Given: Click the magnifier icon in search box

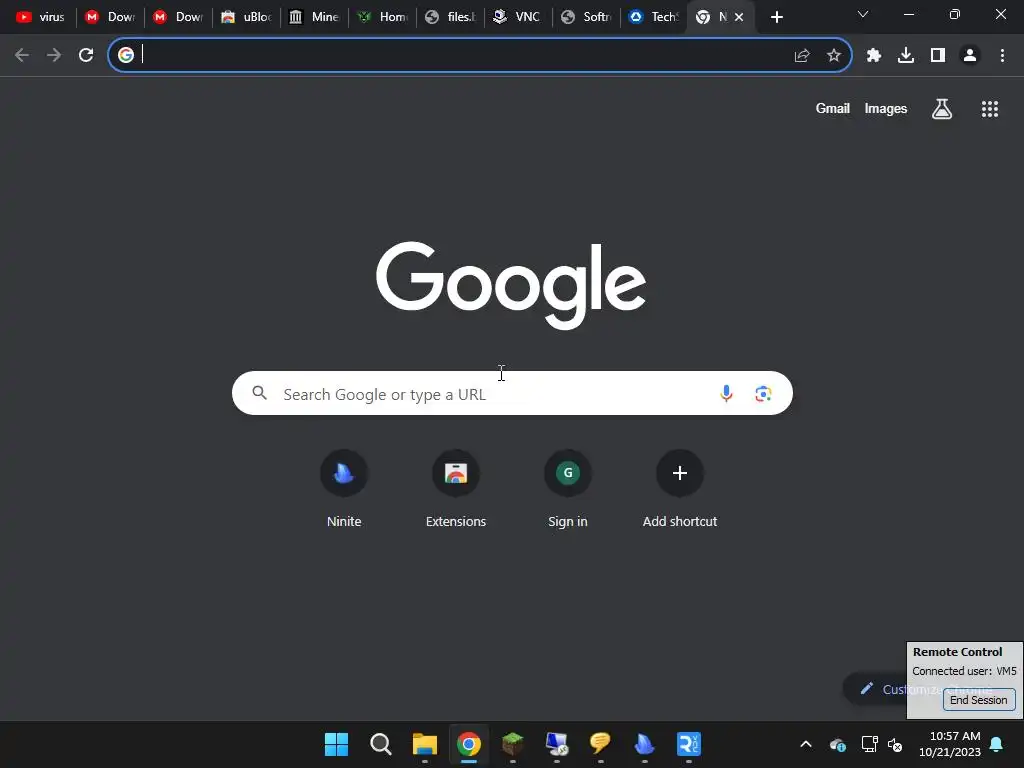Looking at the screenshot, I should click(x=260, y=392).
